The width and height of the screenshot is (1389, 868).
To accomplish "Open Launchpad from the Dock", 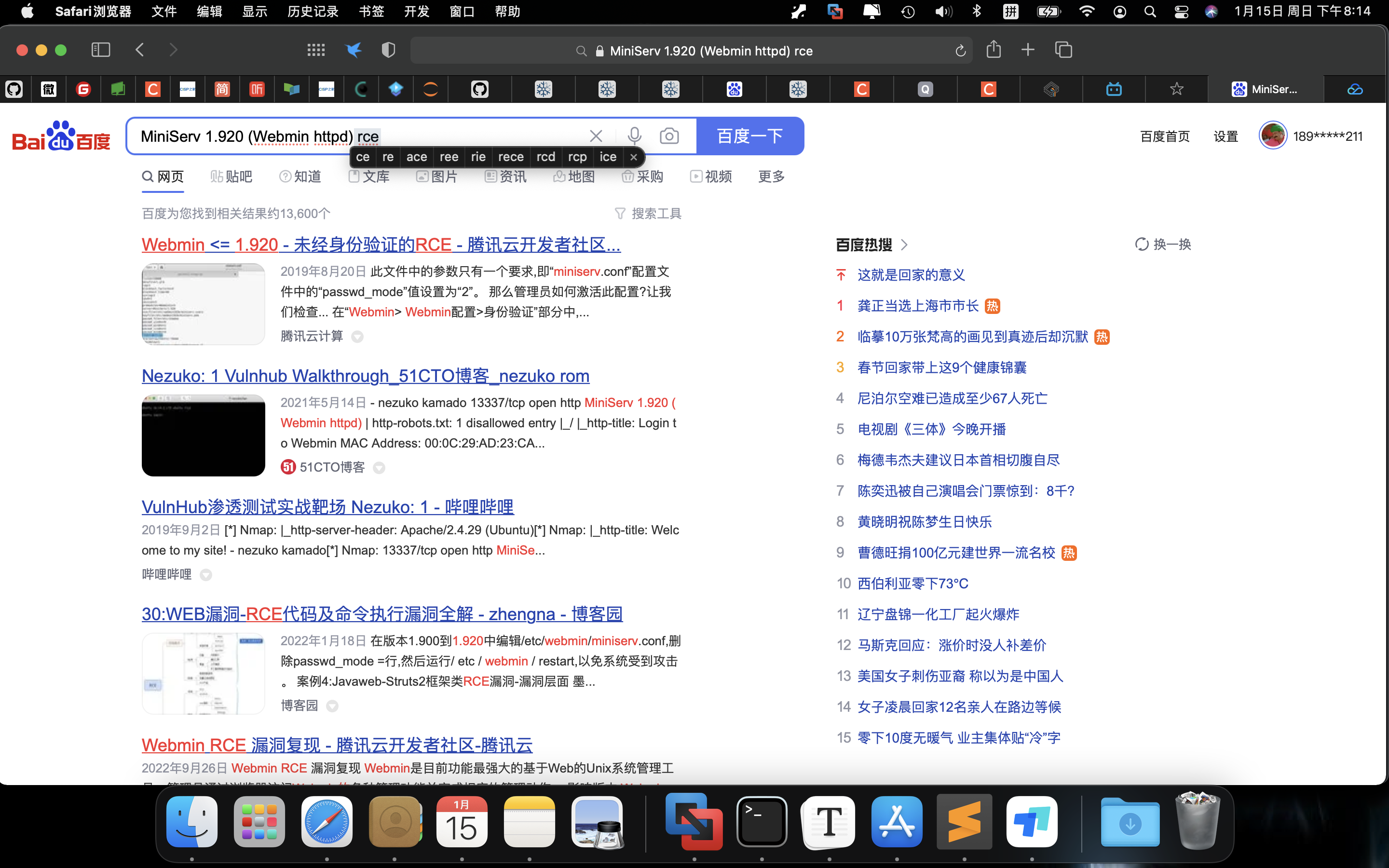I will 259,822.
